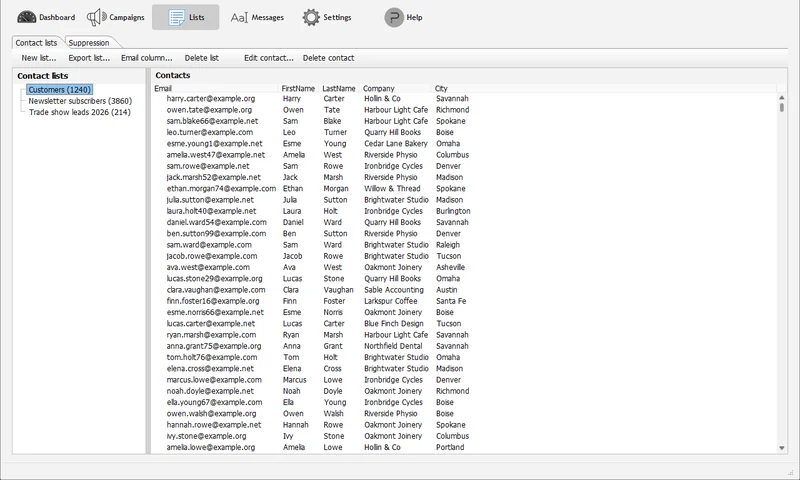Select contact julia.sutton@example.net

[x=210, y=199]
